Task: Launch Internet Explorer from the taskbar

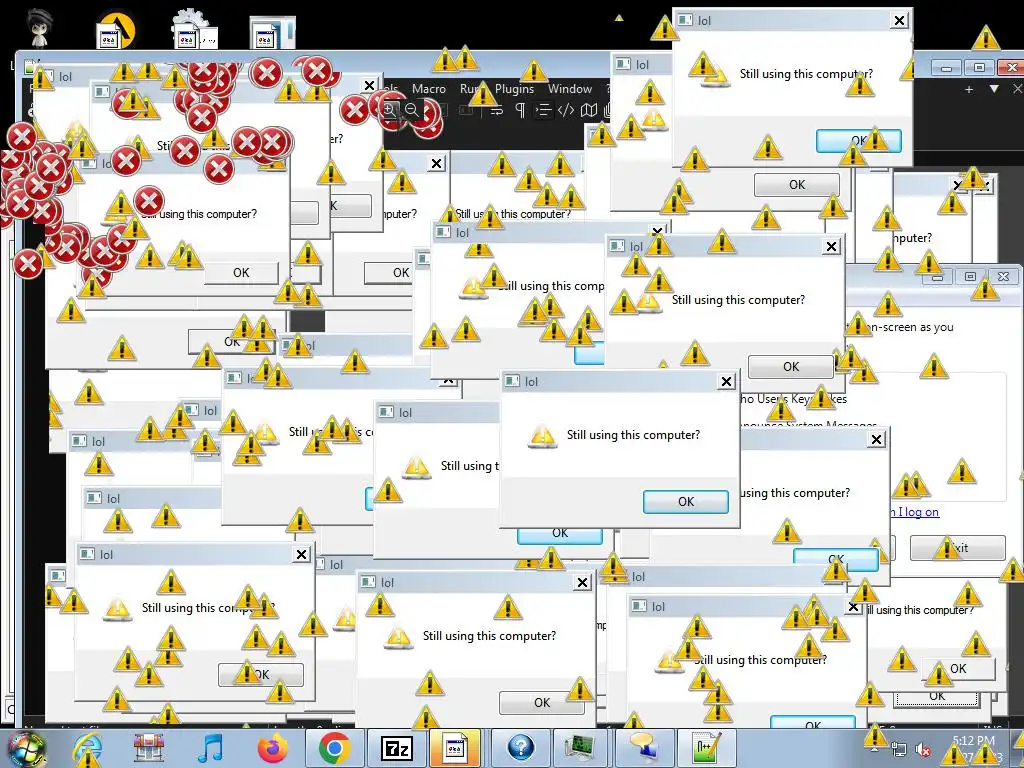Action: (88, 748)
